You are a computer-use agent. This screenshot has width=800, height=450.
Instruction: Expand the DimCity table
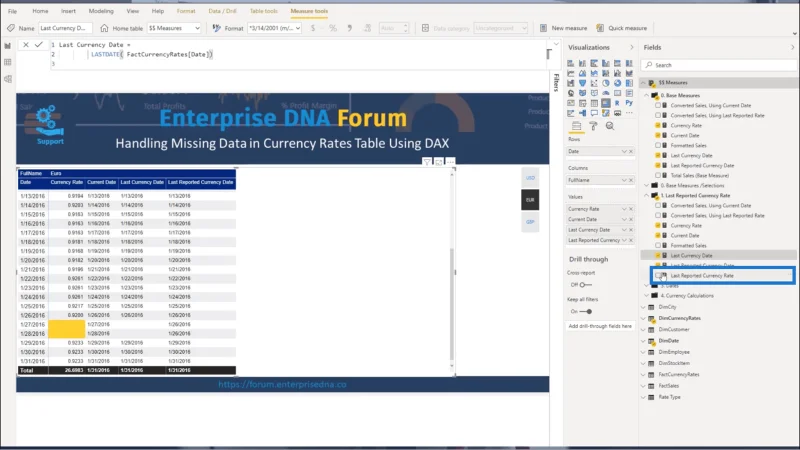pyautogui.click(x=643, y=307)
